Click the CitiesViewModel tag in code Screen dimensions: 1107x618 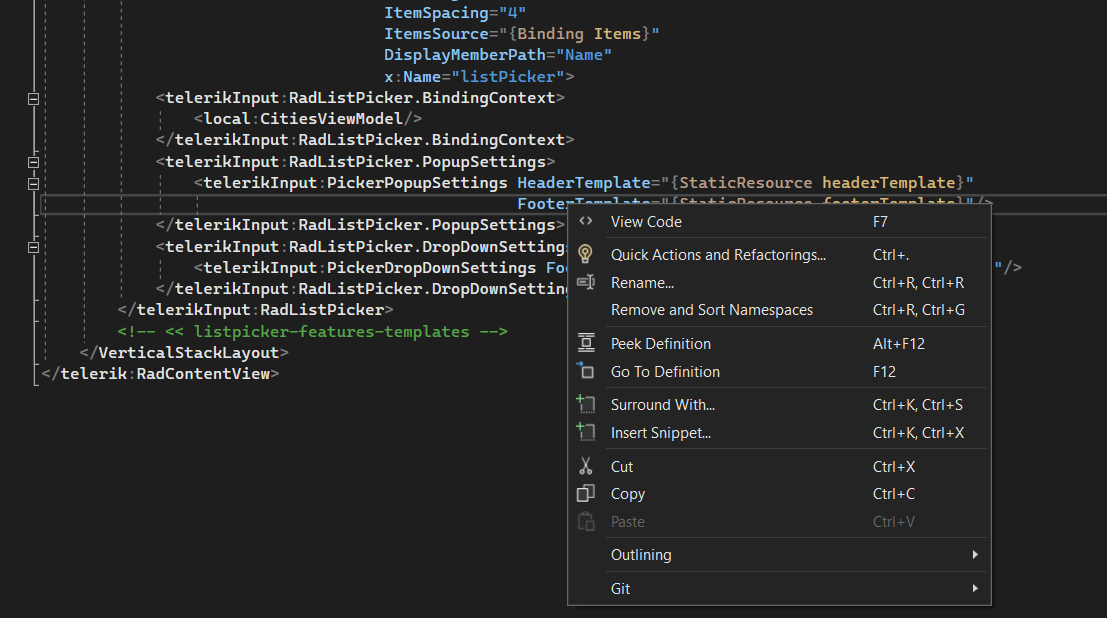coord(340,119)
